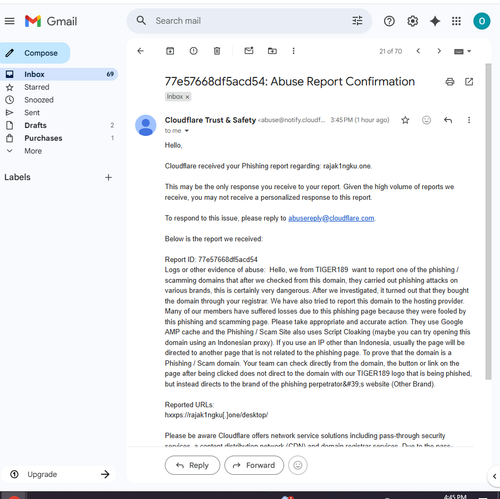Print this email conversation
The image size is (500, 499).
point(450,82)
